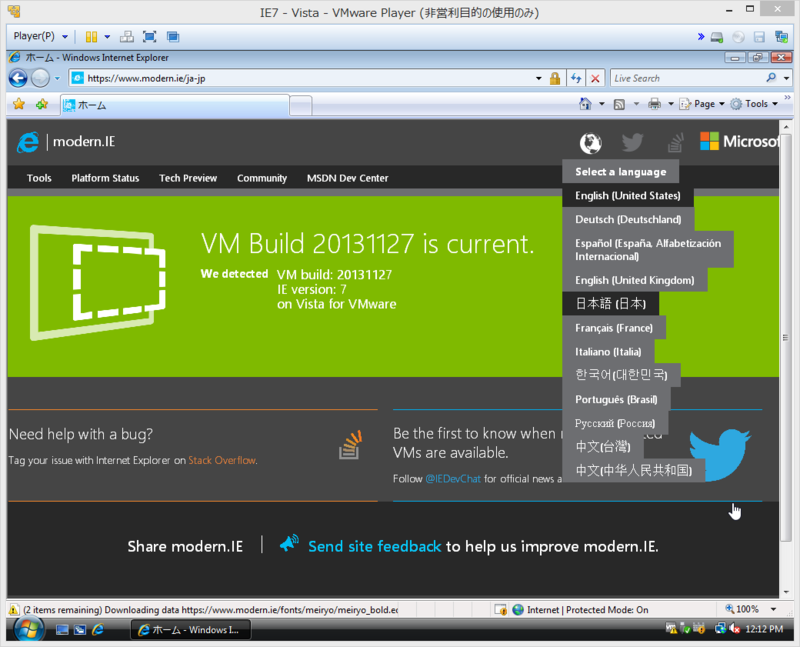Click the Send site feedback link

(x=374, y=546)
